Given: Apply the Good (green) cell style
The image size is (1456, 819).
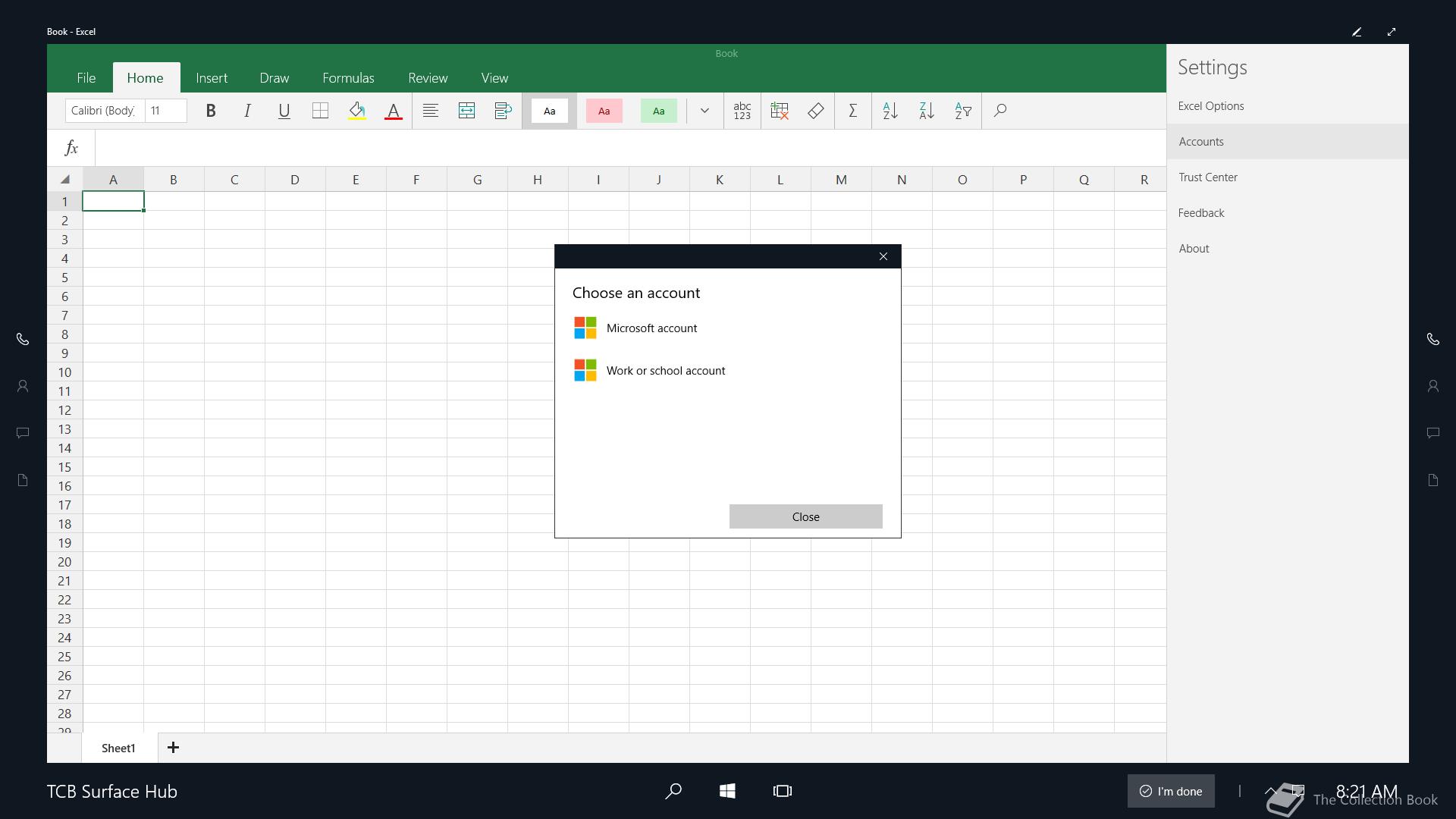Looking at the screenshot, I should click(658, 111).
